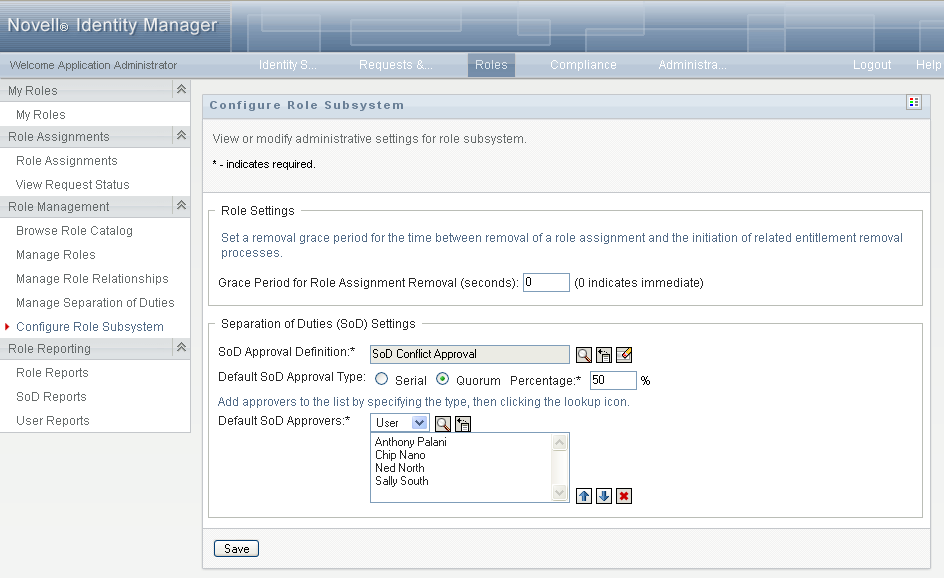The height and width of the screenshot is (578, 944).
Task: Select Serial approval type radio button
Action: click(381, 380)
